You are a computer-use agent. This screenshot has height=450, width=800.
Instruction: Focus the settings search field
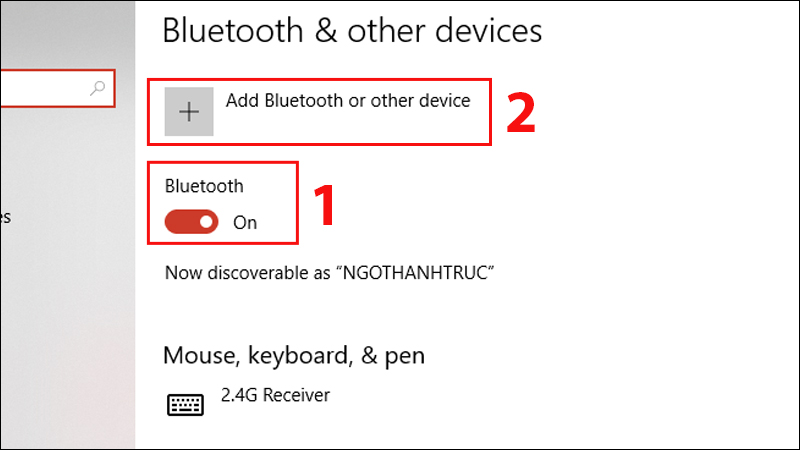(57, 88)
